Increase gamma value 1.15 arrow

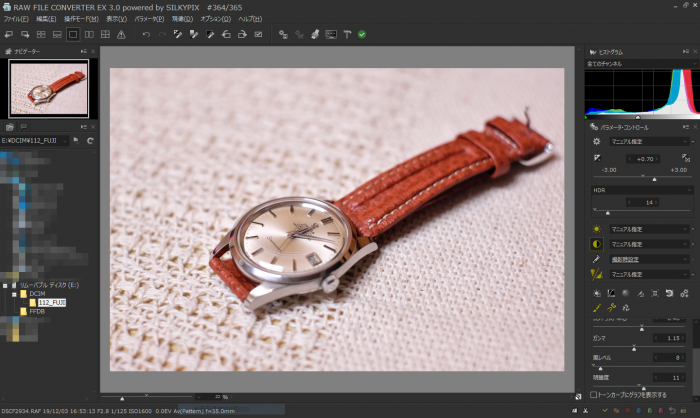pyautogui.click(x=682, y=339)
